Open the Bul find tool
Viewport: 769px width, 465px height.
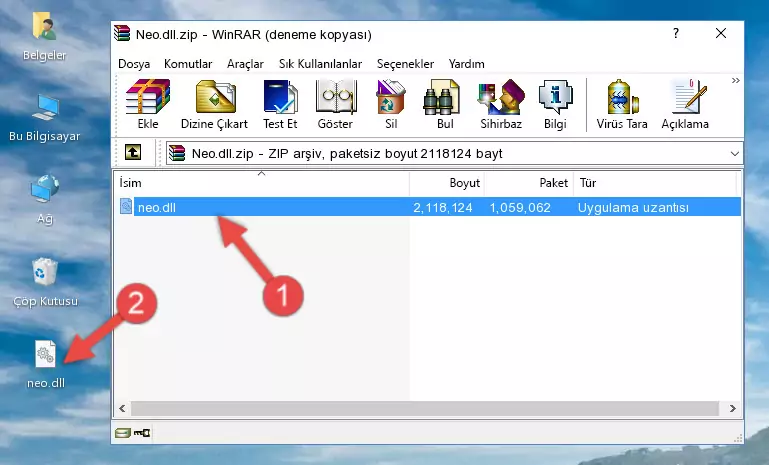(445, 104)
